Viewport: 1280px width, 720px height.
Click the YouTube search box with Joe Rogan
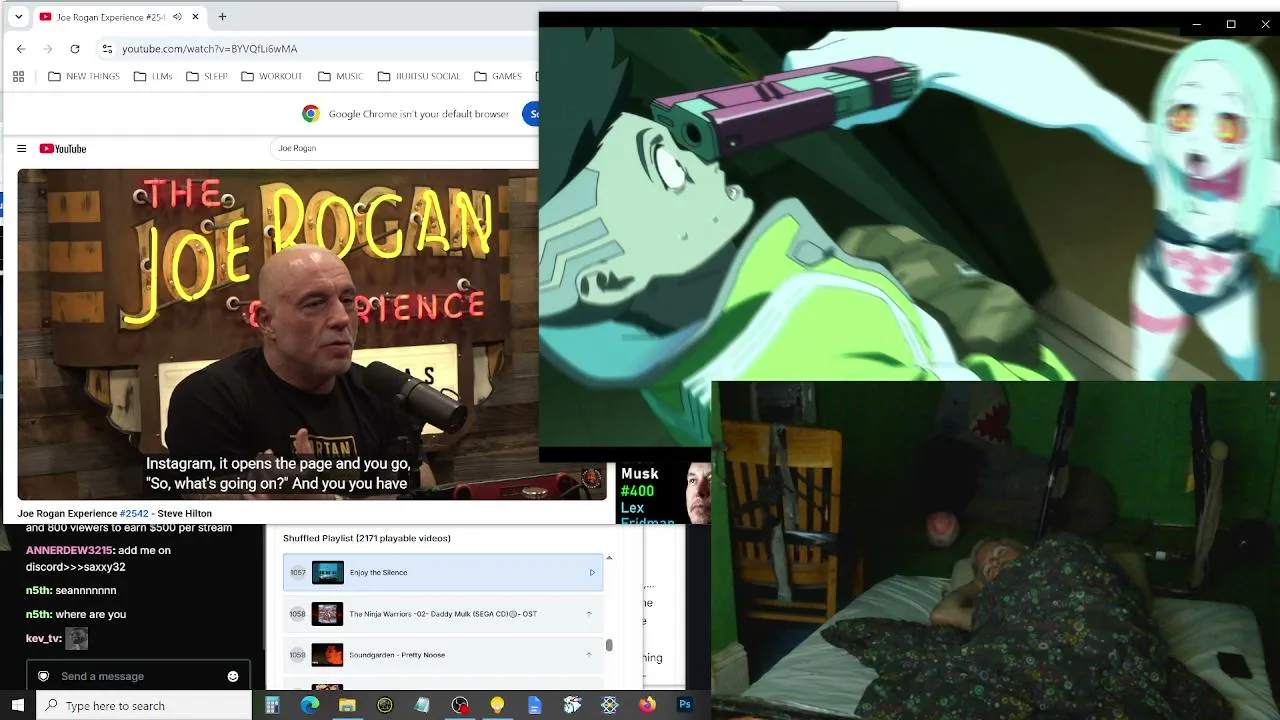click(405, 148)
